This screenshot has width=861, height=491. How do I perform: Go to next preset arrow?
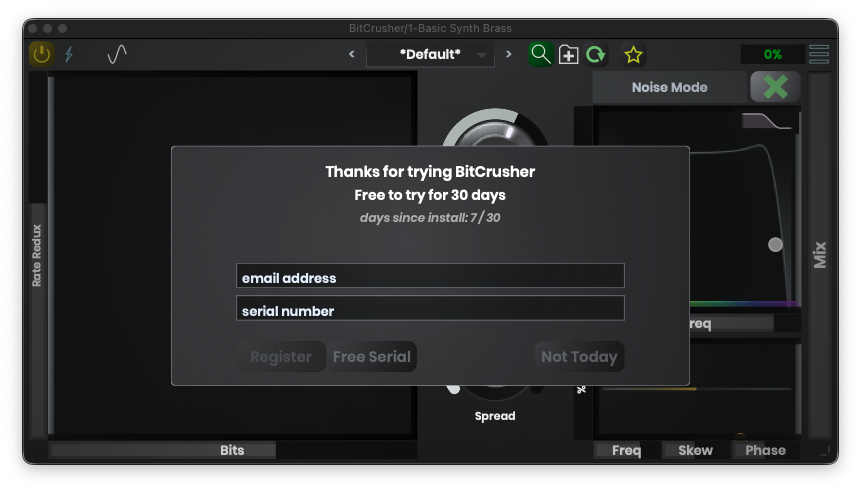508,54
